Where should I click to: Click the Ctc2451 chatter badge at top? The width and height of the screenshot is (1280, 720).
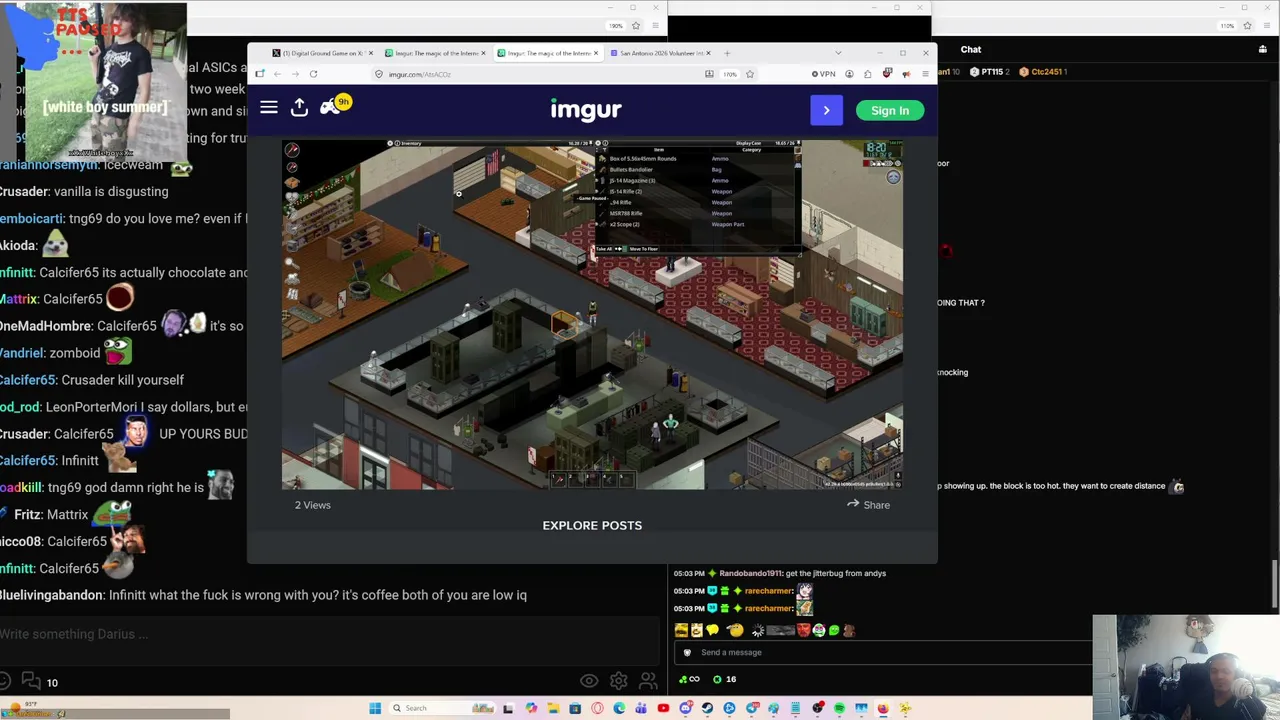[1044, 72]
